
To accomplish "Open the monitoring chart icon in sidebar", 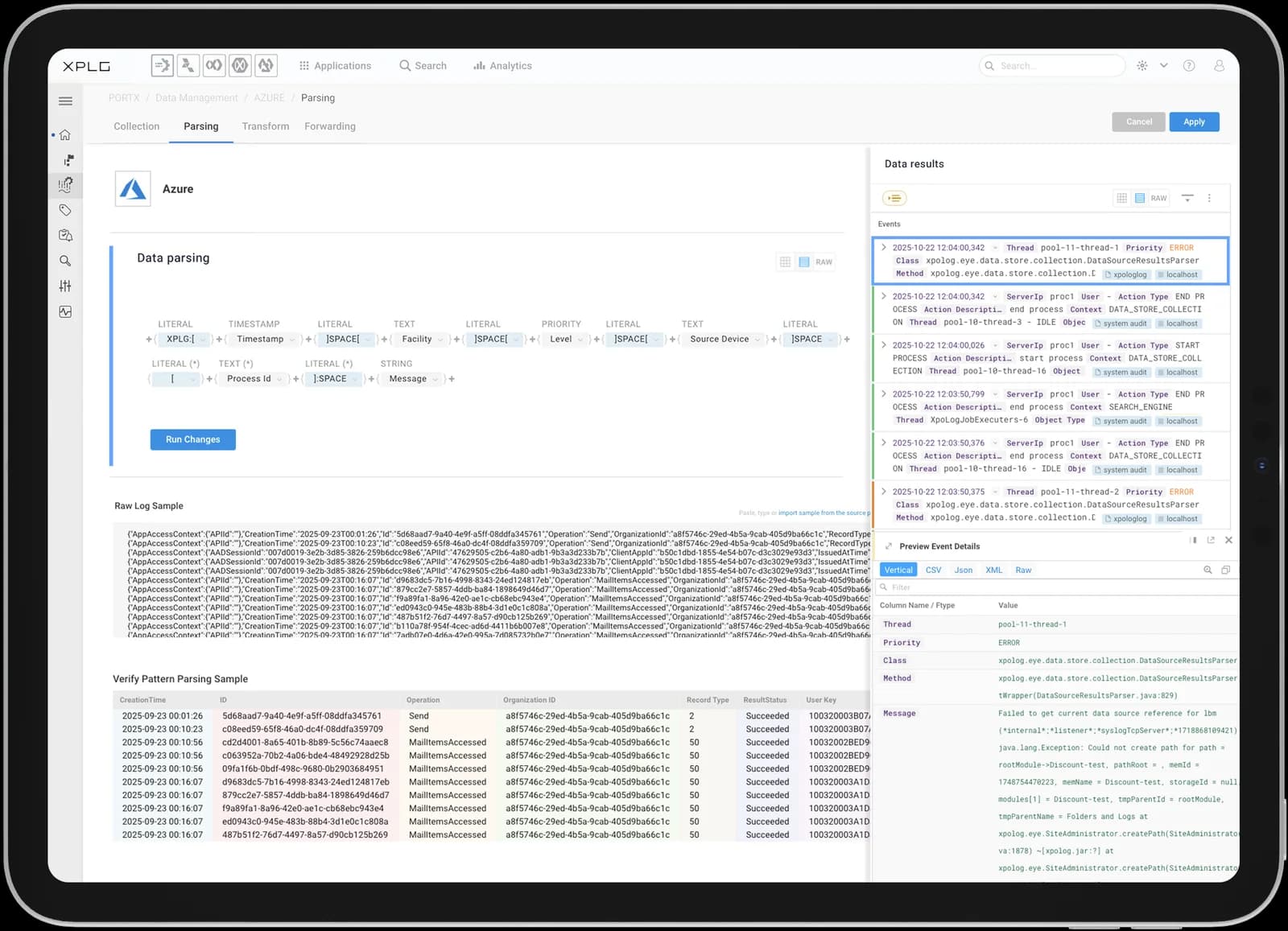I will [65, 311].
